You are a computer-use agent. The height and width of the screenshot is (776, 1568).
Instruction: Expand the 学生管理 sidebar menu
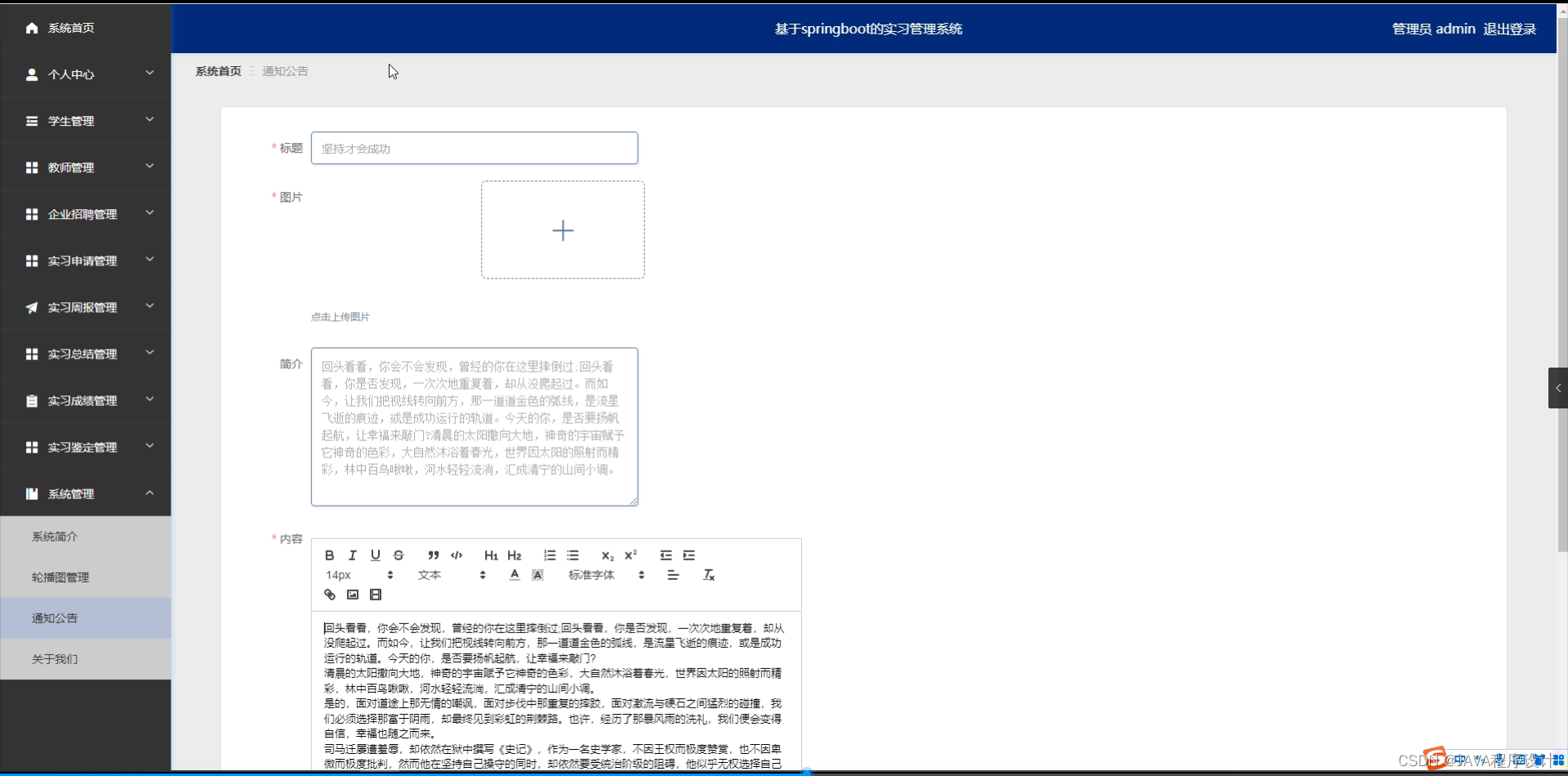86,121
